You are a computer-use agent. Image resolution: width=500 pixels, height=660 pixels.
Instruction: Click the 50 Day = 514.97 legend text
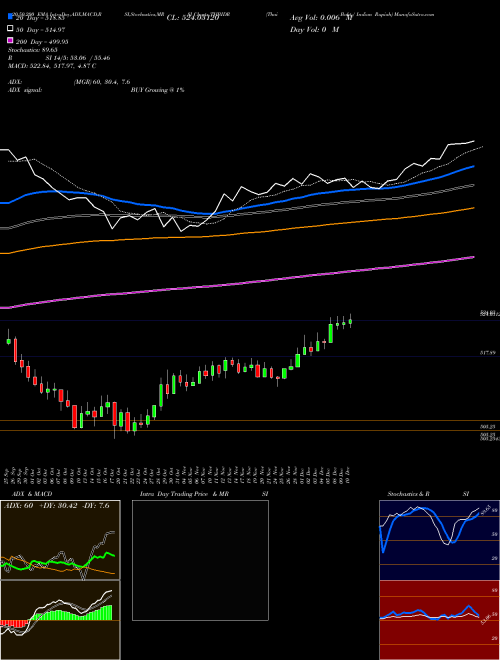pyautogui.click(x=41, y=29)
